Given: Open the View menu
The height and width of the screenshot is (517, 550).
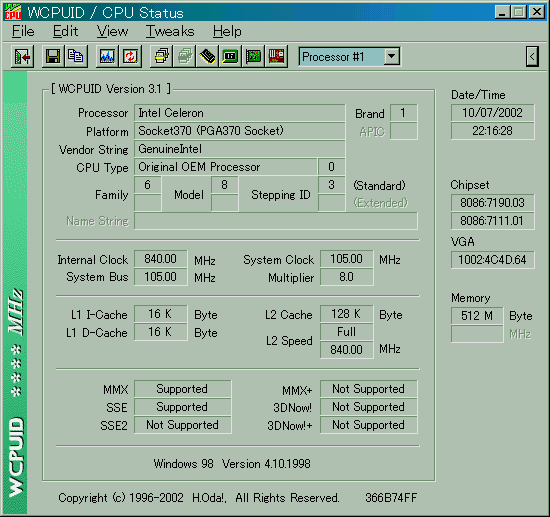Looking at the screenshot, I should click(112, 31).
